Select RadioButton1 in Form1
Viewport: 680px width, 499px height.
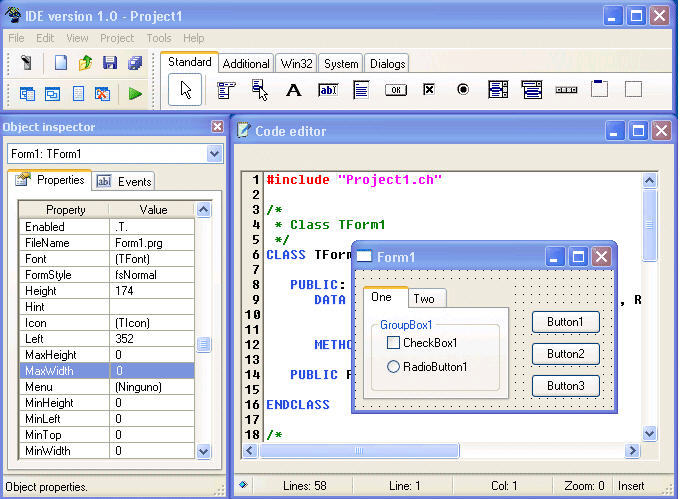coord(393,367)
